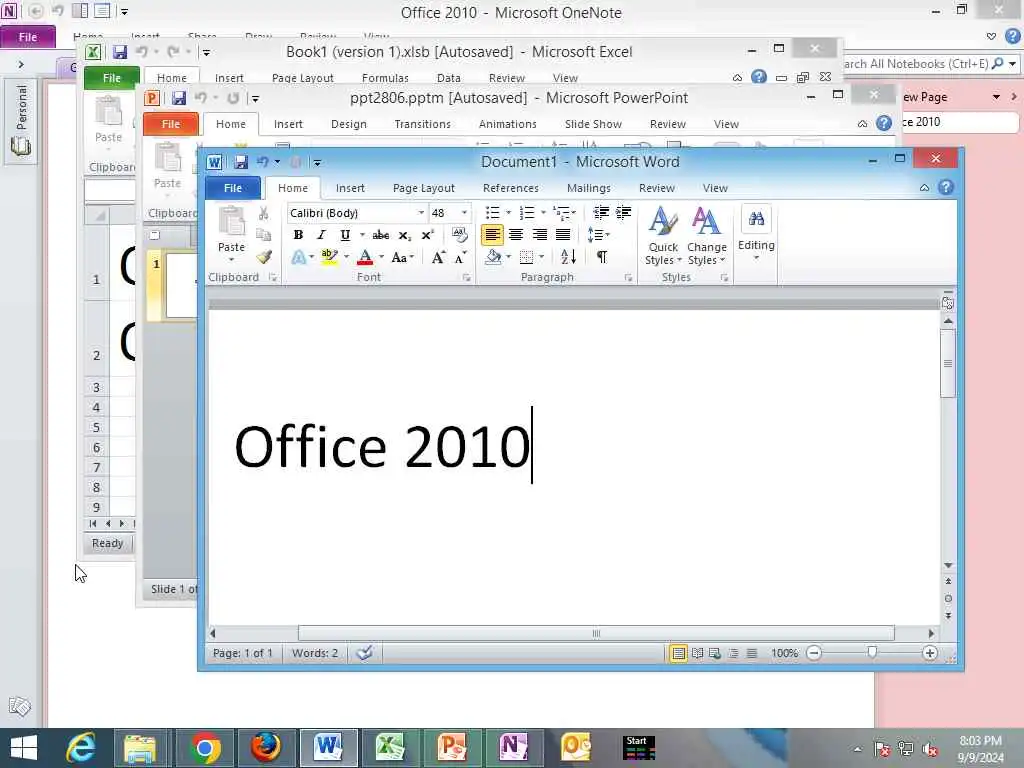Open the Transitions tab in PowerPoint

click(423, 124)
